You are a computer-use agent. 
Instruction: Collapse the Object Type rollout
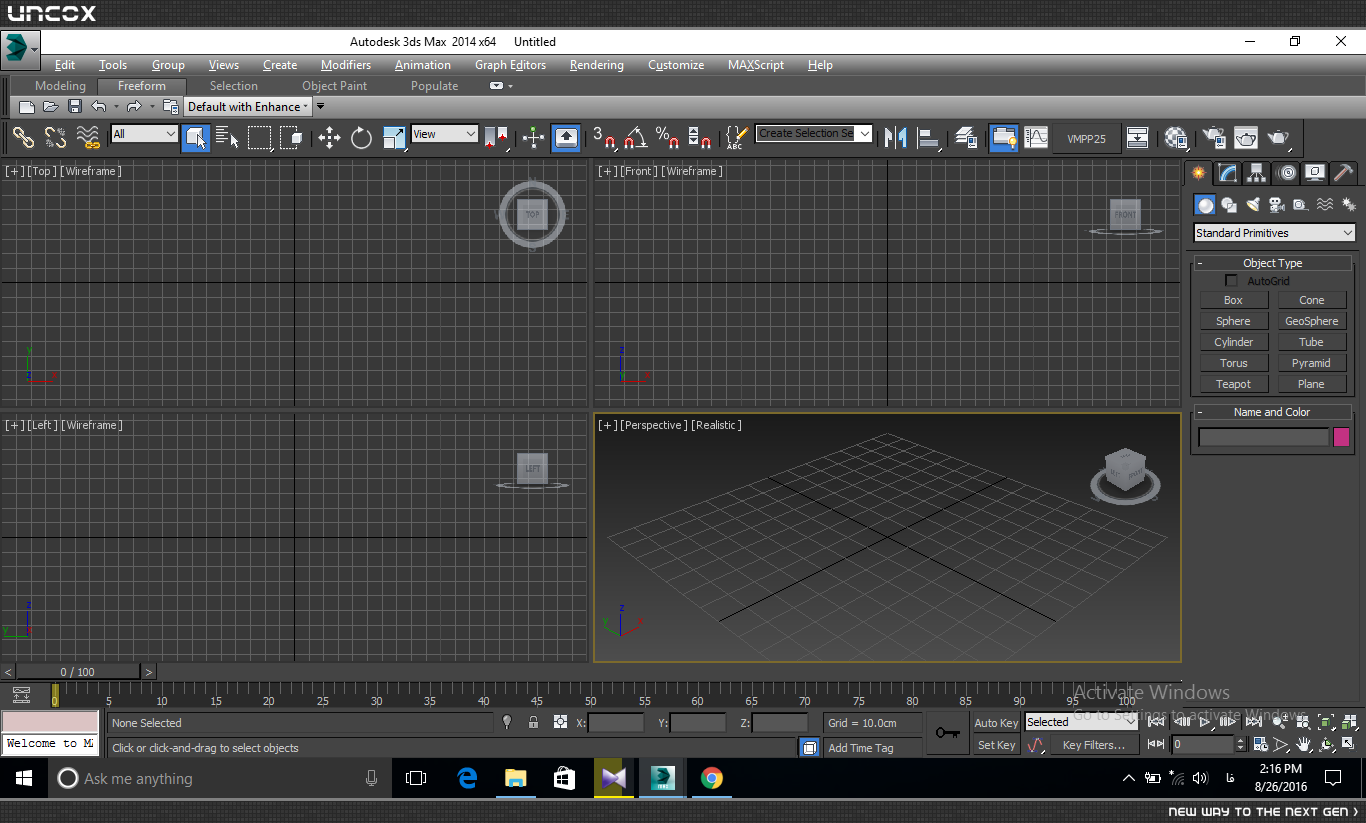pyautogui.click(x=1272, y=263)
